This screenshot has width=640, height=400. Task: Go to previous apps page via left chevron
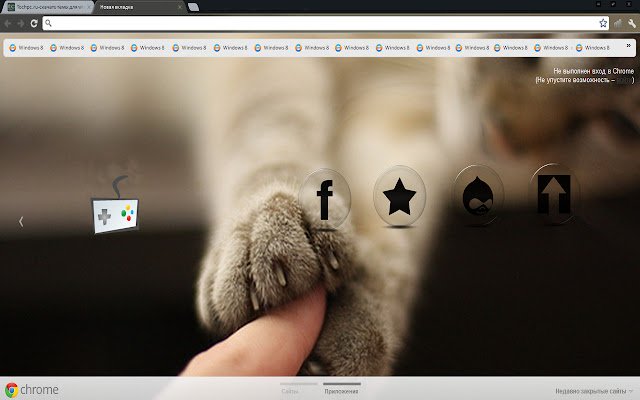21,222
